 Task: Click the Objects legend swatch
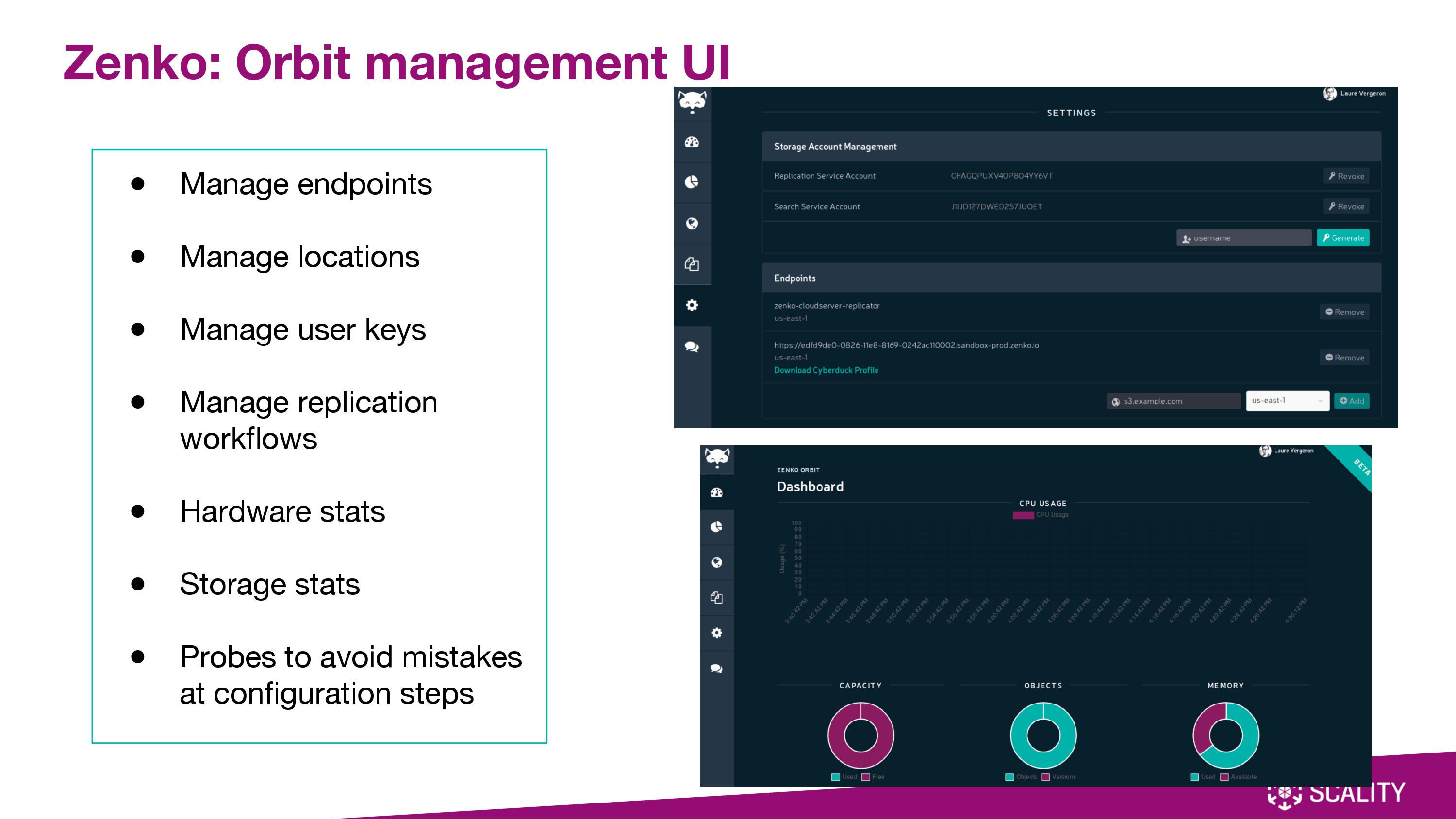point(1009,777)
